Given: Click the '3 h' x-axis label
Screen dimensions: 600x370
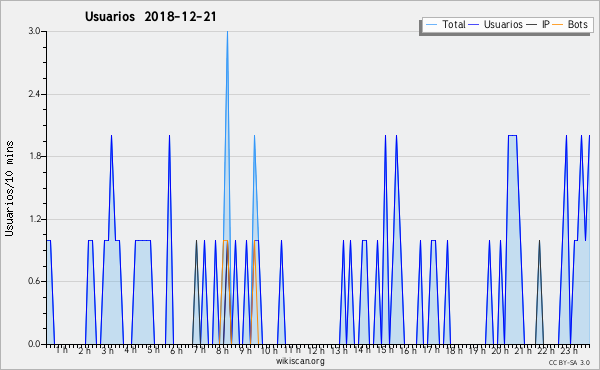Looking at the screenshot, I should point(108,350).
